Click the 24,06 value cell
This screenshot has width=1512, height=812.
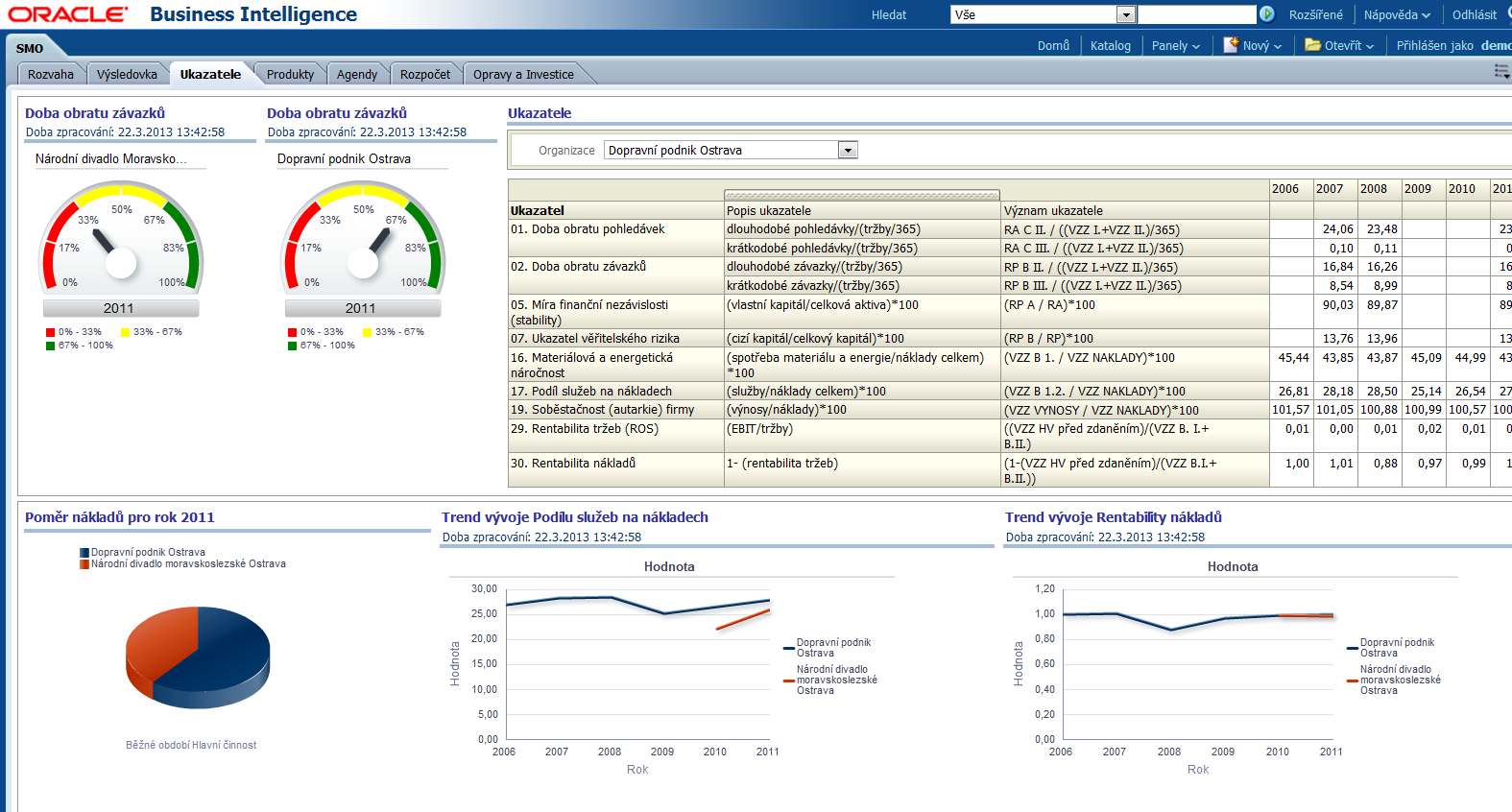pyautogui.click(x=1337, y=230)
